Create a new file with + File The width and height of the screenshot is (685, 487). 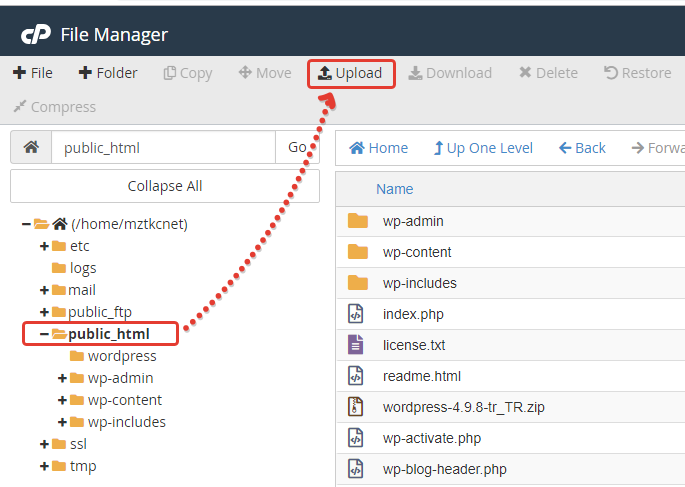pos(33,73)
